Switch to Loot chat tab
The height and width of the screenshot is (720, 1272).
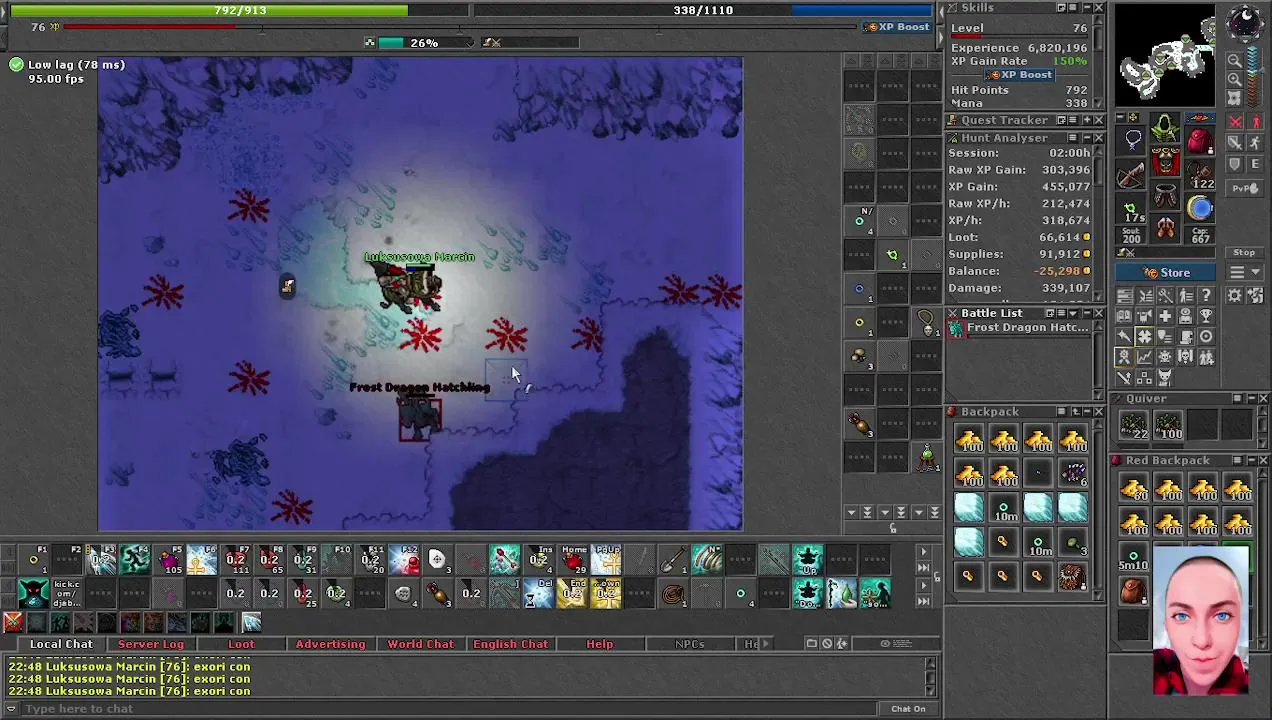point(241,644)
